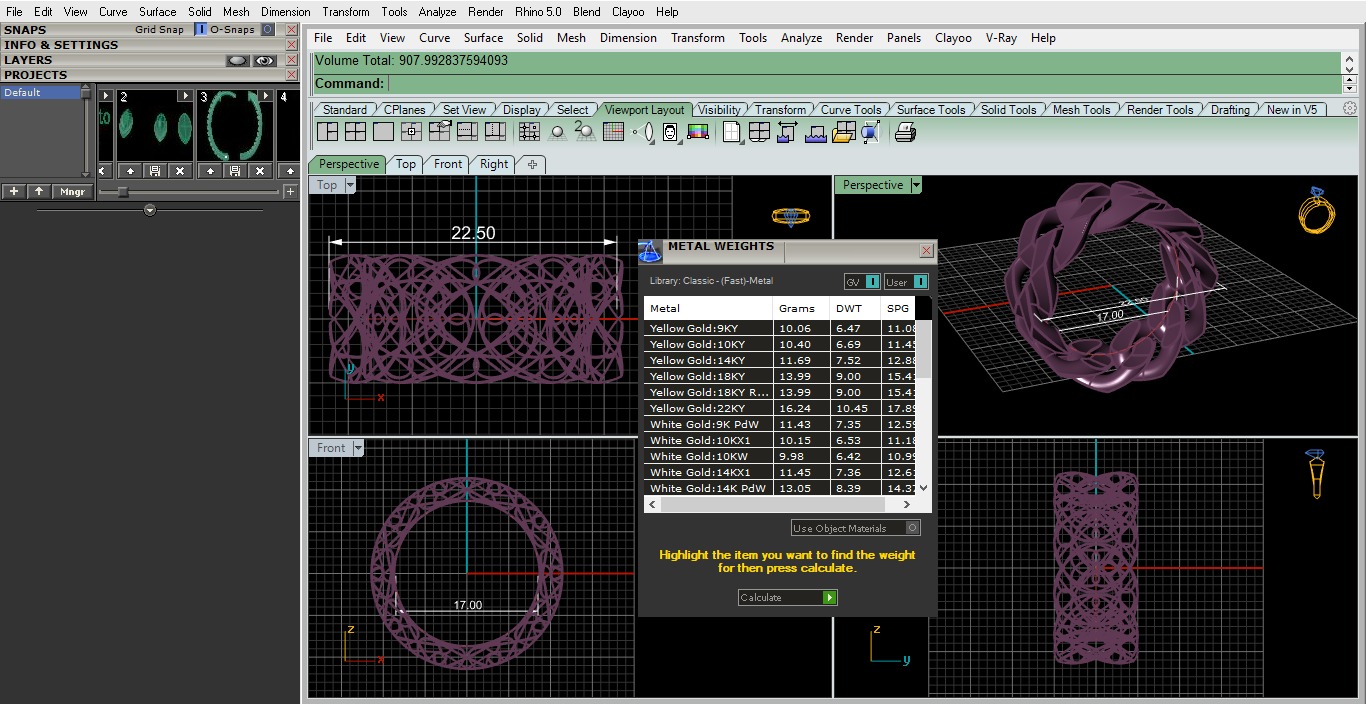This screenshot has height=704, width=1366.
Task: Click the Command input field
Action: coord(864,84)
